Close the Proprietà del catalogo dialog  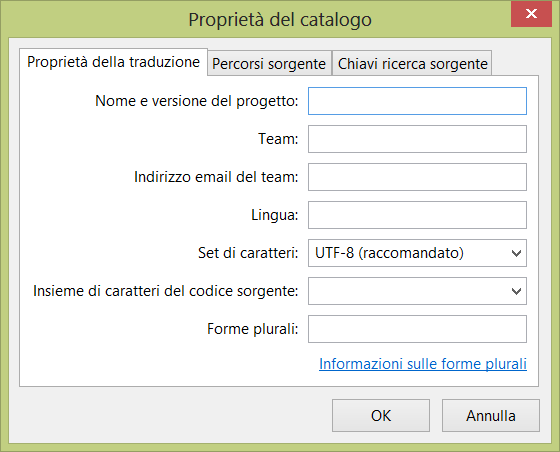[x=531, y=14]
